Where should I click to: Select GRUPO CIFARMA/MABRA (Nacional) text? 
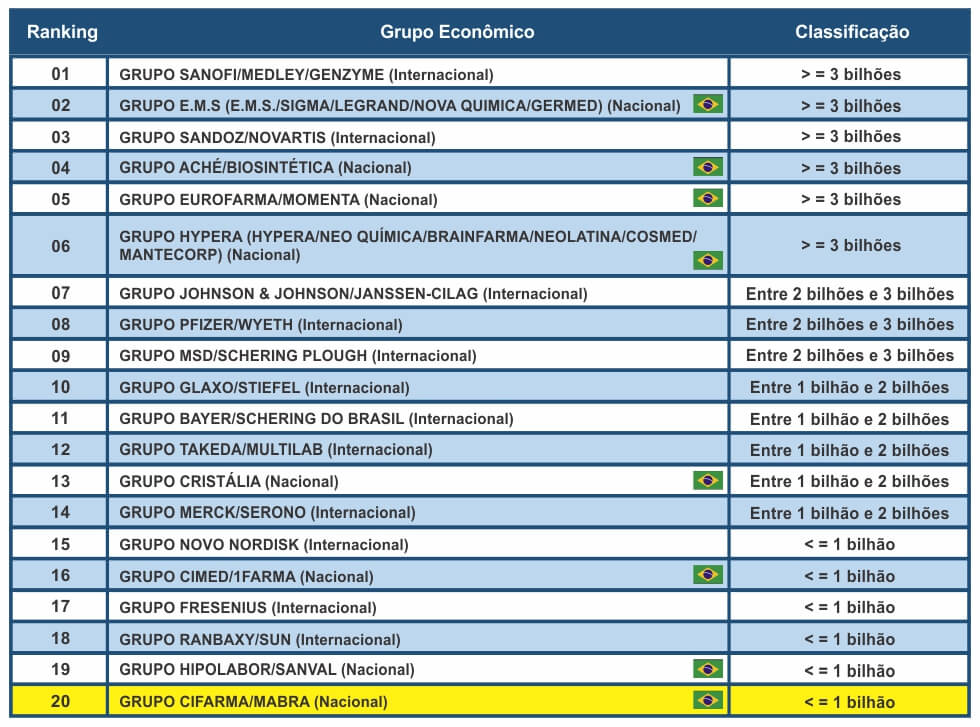(x=253, y=701)
